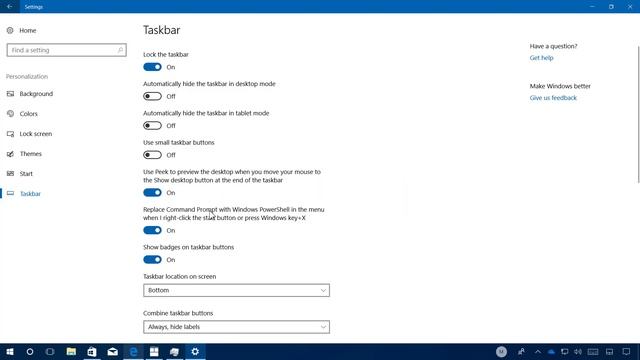Launch File Explorer from the taskbar
The image size is (640, 360).
click(x=71, y=351)
